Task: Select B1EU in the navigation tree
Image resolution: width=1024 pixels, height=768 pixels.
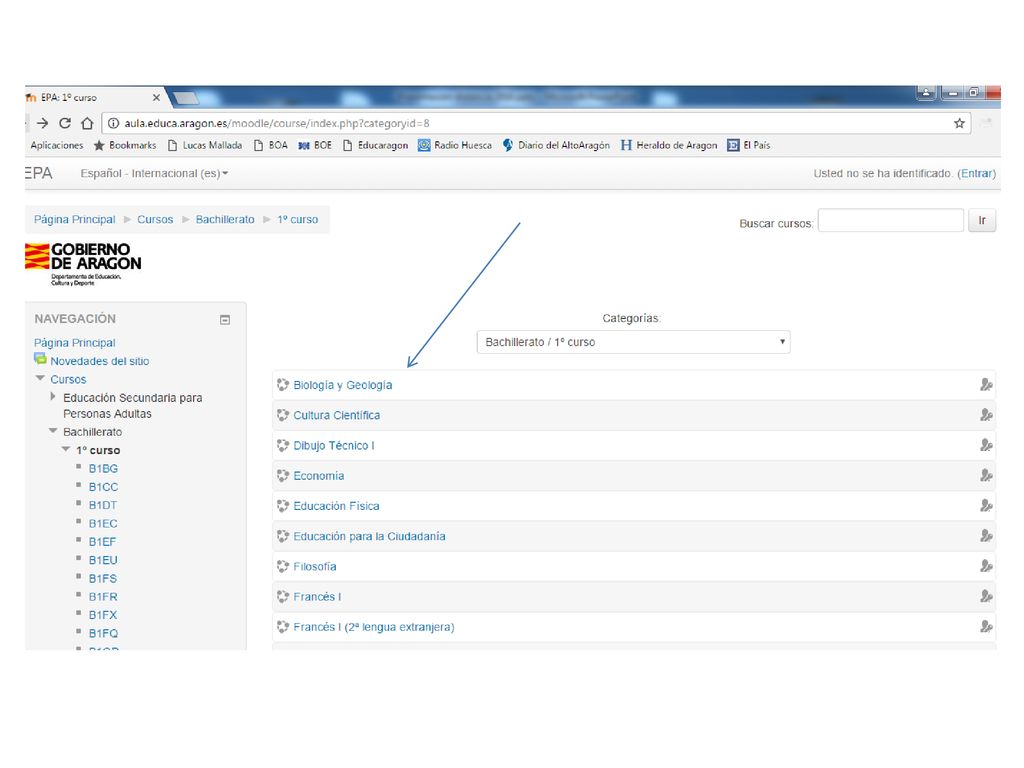Action: (103, 560)
